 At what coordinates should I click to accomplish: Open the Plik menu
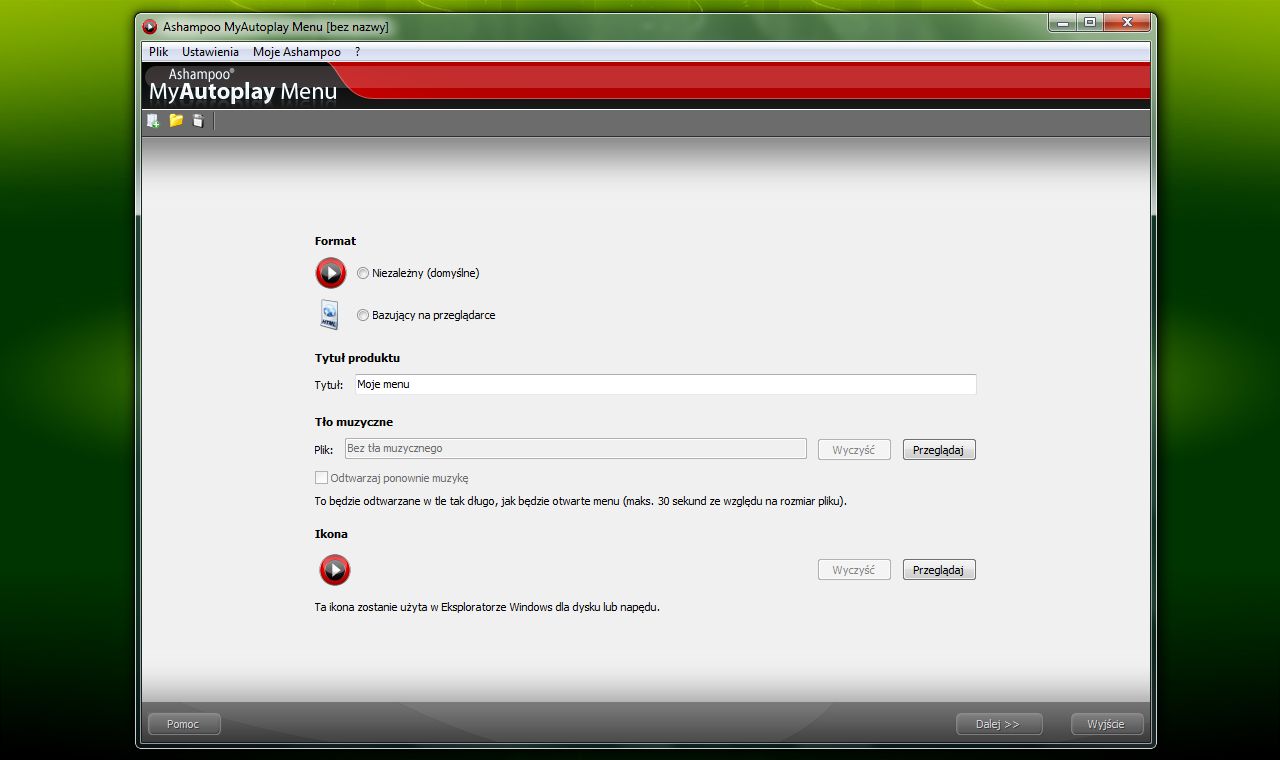coord(158,52)
